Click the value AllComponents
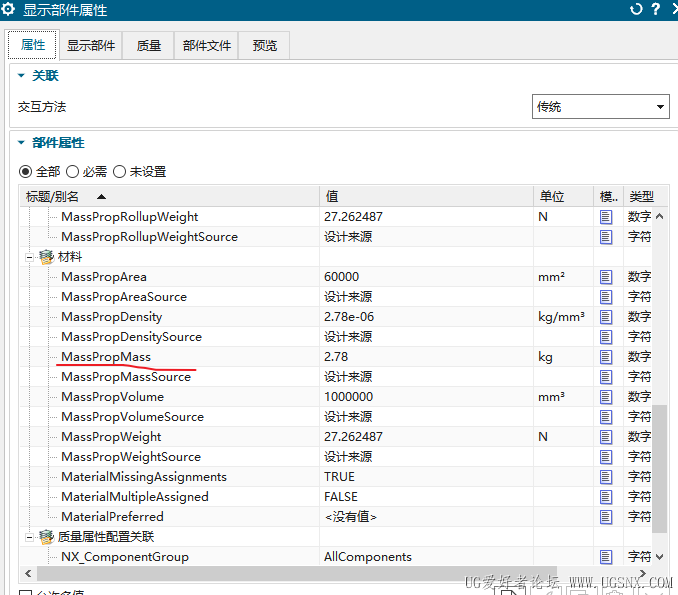The image size is (678, 595). click(x=368, y=557)
